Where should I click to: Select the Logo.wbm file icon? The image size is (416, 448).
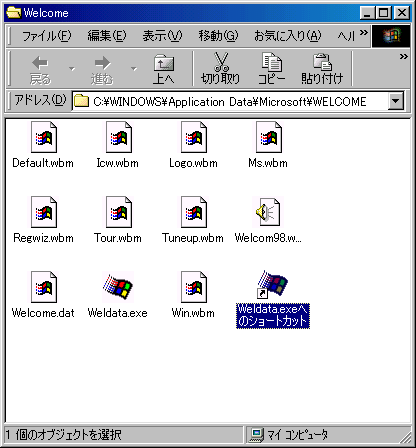coord(194,137)
